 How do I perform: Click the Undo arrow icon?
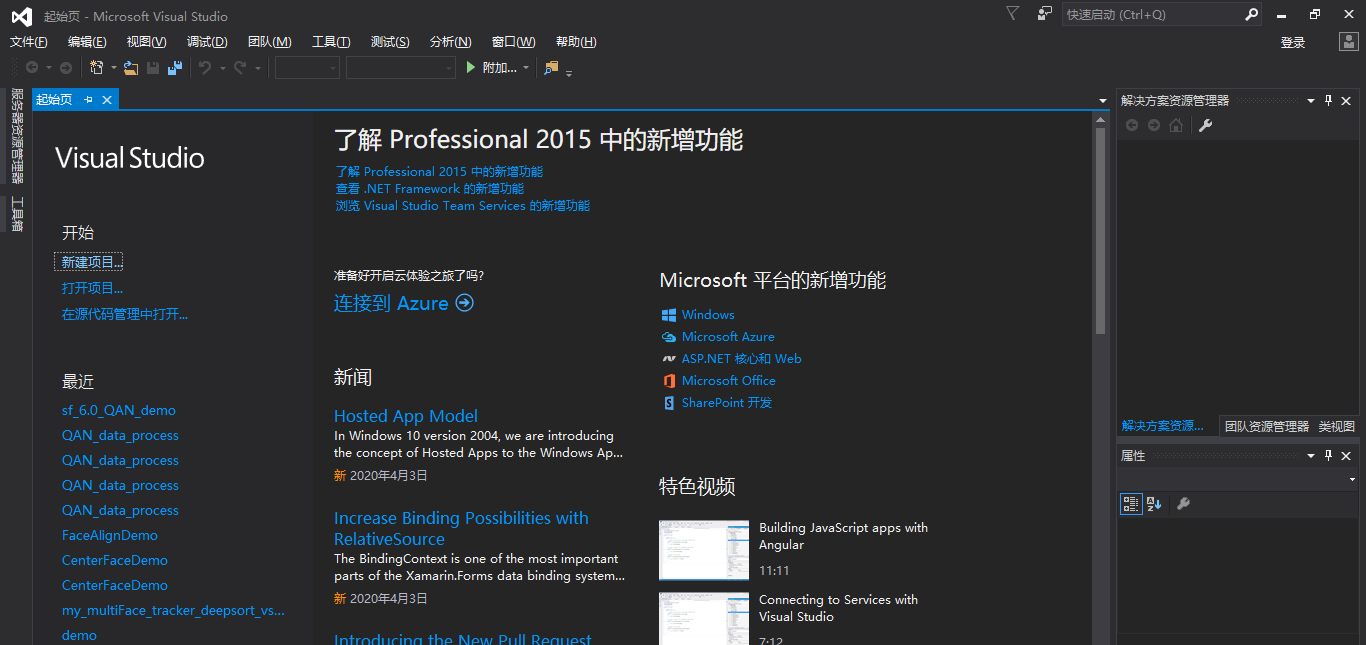(x=205, y=67)
